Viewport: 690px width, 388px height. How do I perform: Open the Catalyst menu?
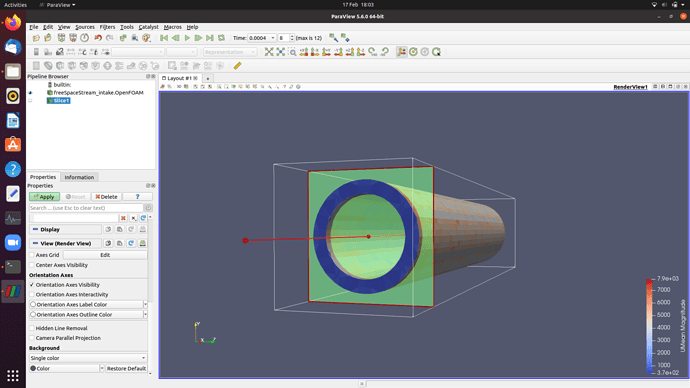click(148, 27)
